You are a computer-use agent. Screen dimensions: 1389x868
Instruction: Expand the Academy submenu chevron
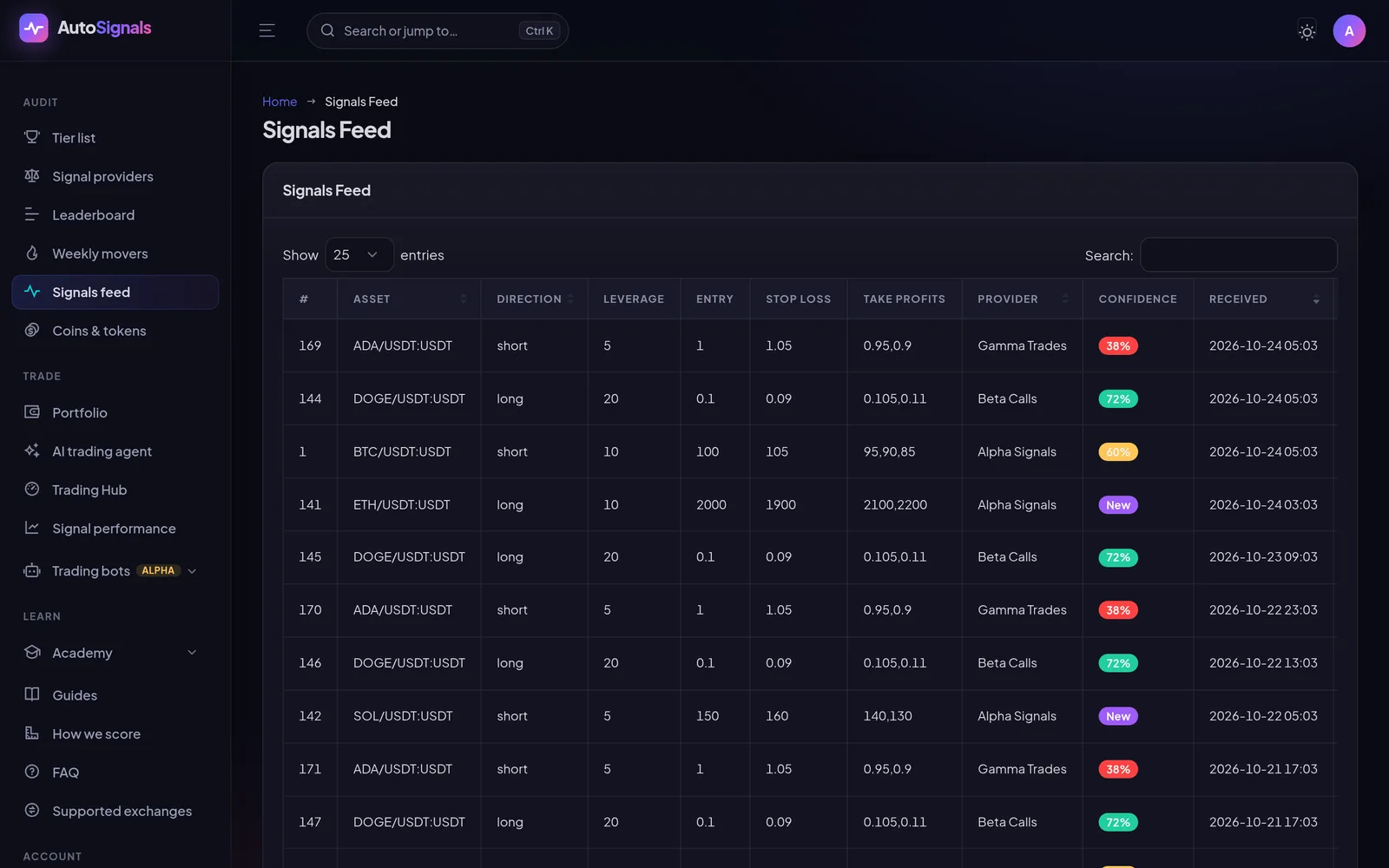click(192, 653)
